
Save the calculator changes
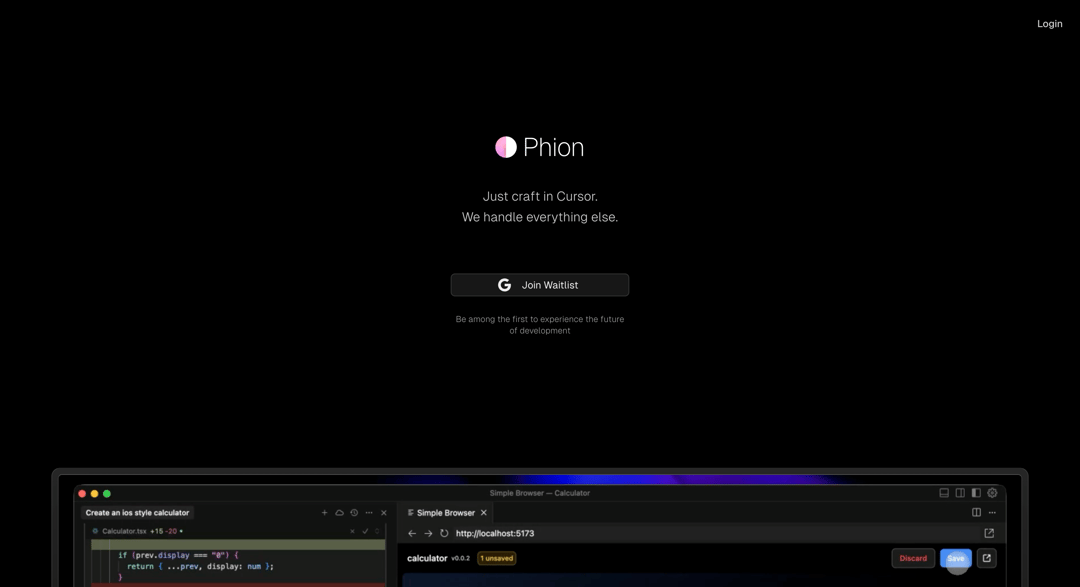(x=955, y=558)
